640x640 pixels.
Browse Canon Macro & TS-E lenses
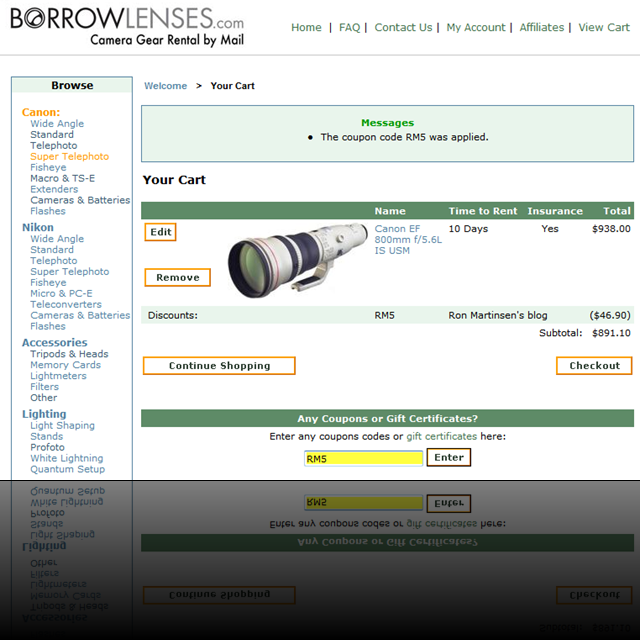pos(62,178)
